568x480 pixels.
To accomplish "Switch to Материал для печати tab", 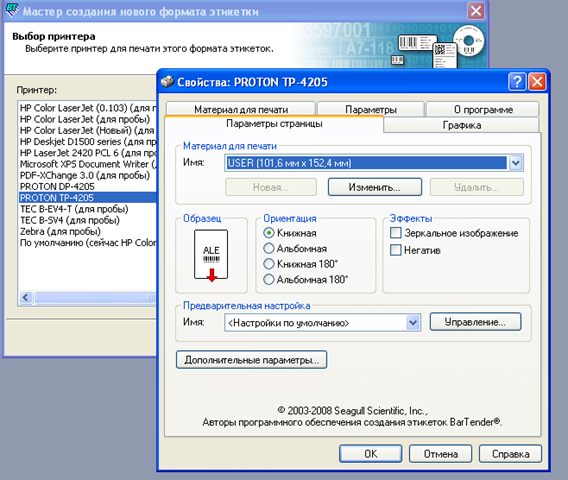I will [x=241, y=109].
